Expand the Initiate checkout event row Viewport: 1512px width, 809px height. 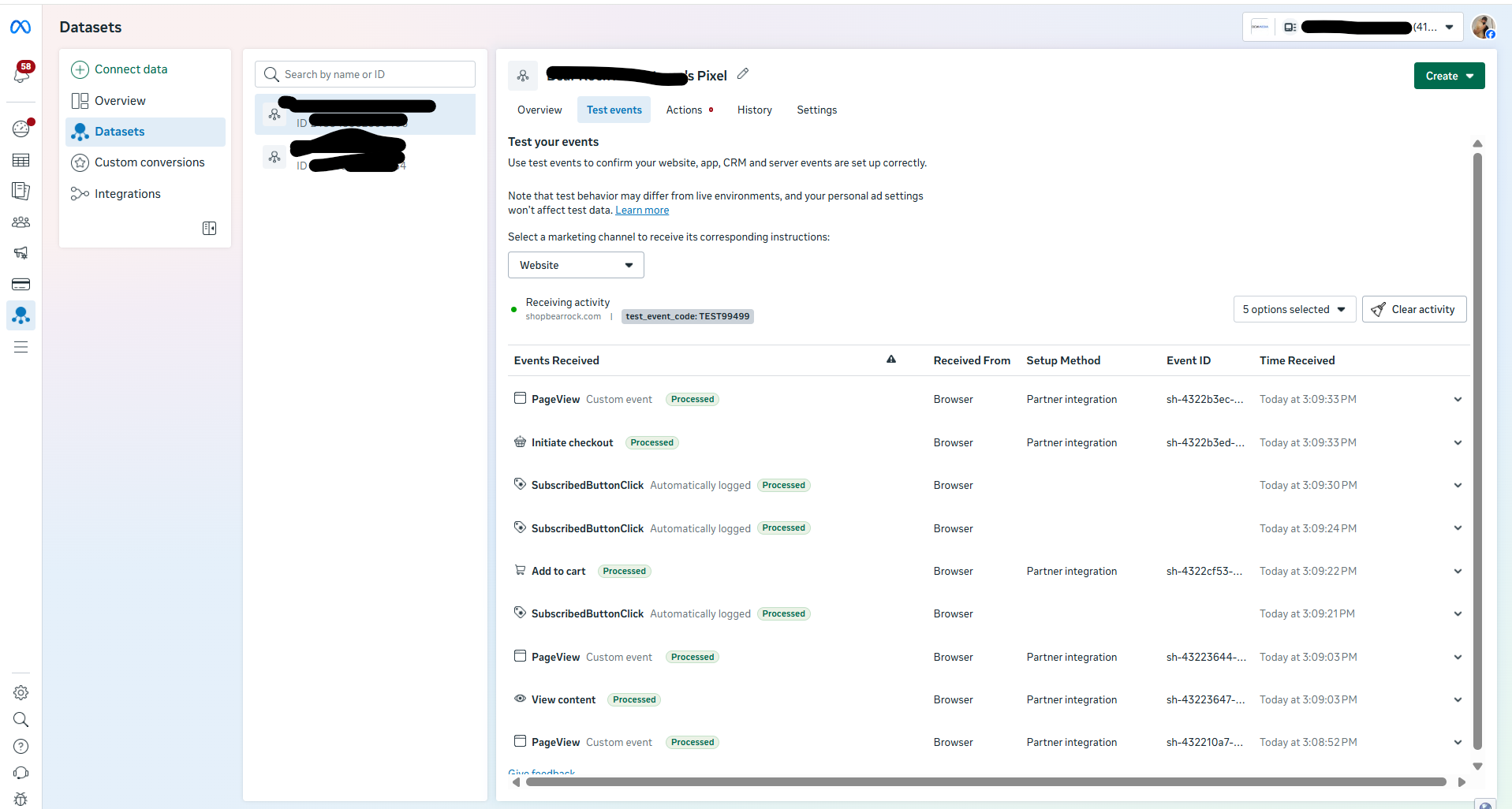1458,442
